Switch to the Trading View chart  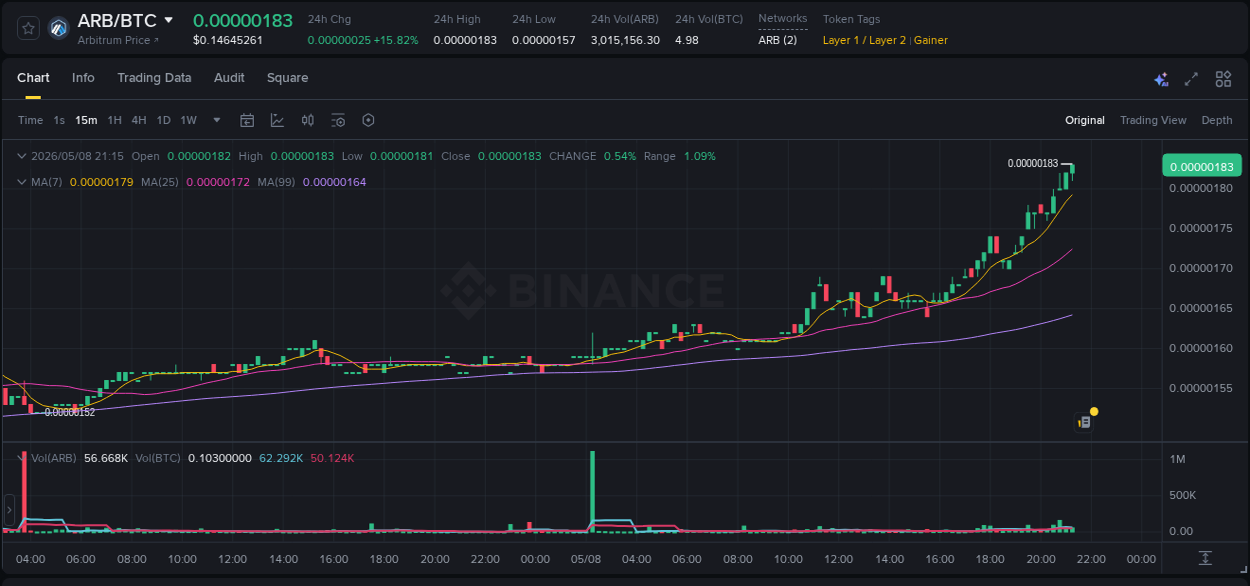1153,120
